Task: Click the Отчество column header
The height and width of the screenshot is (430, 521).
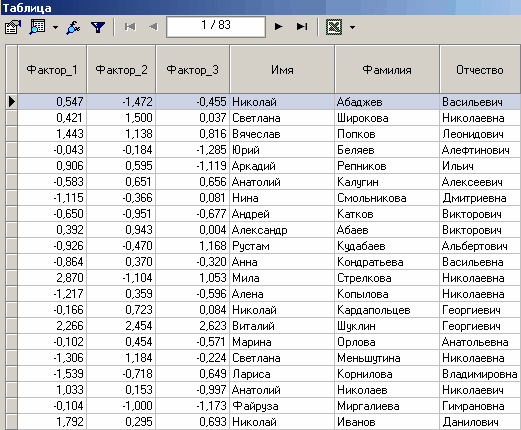Action: [x=480, y=69]
